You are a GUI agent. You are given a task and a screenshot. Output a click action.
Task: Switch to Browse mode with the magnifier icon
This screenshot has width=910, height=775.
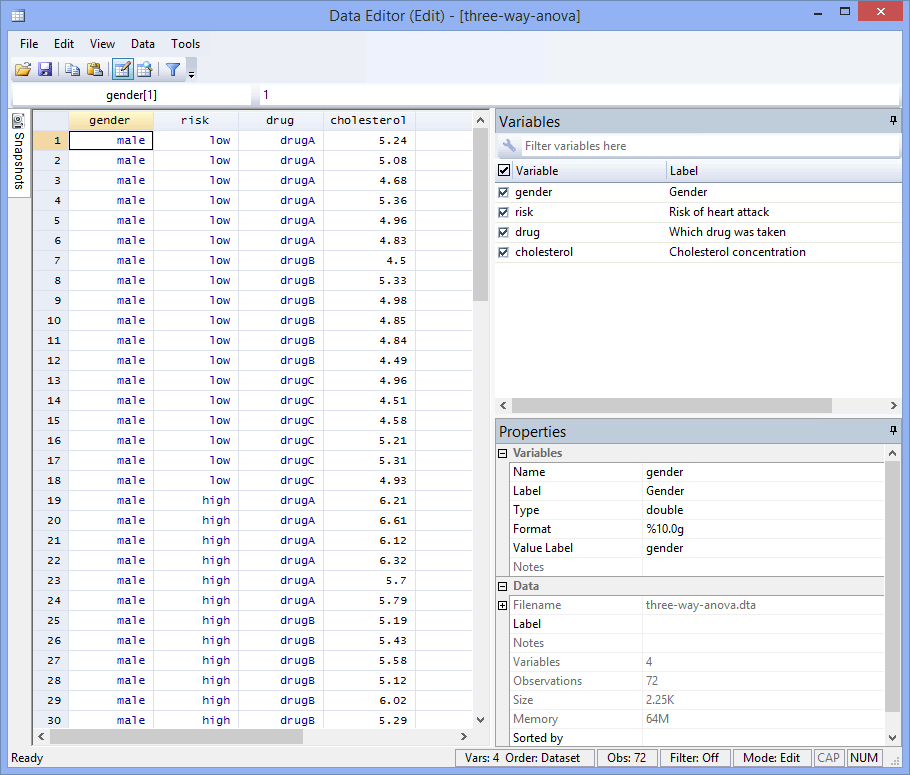144,69
